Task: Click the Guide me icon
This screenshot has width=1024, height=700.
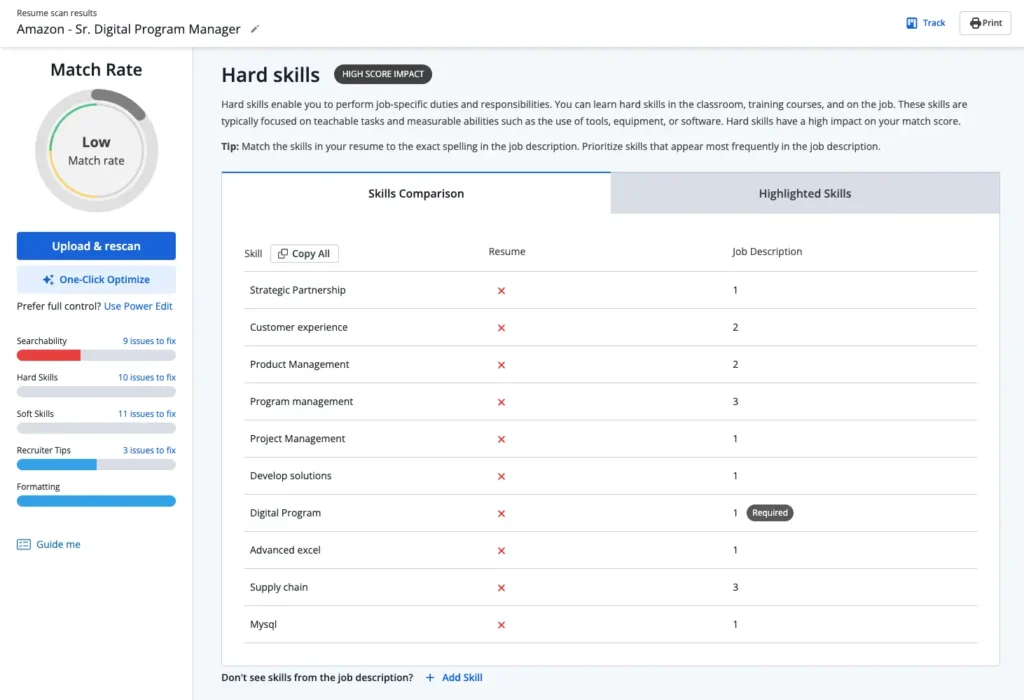Action: pyautogui.click(x=24, y=545)
